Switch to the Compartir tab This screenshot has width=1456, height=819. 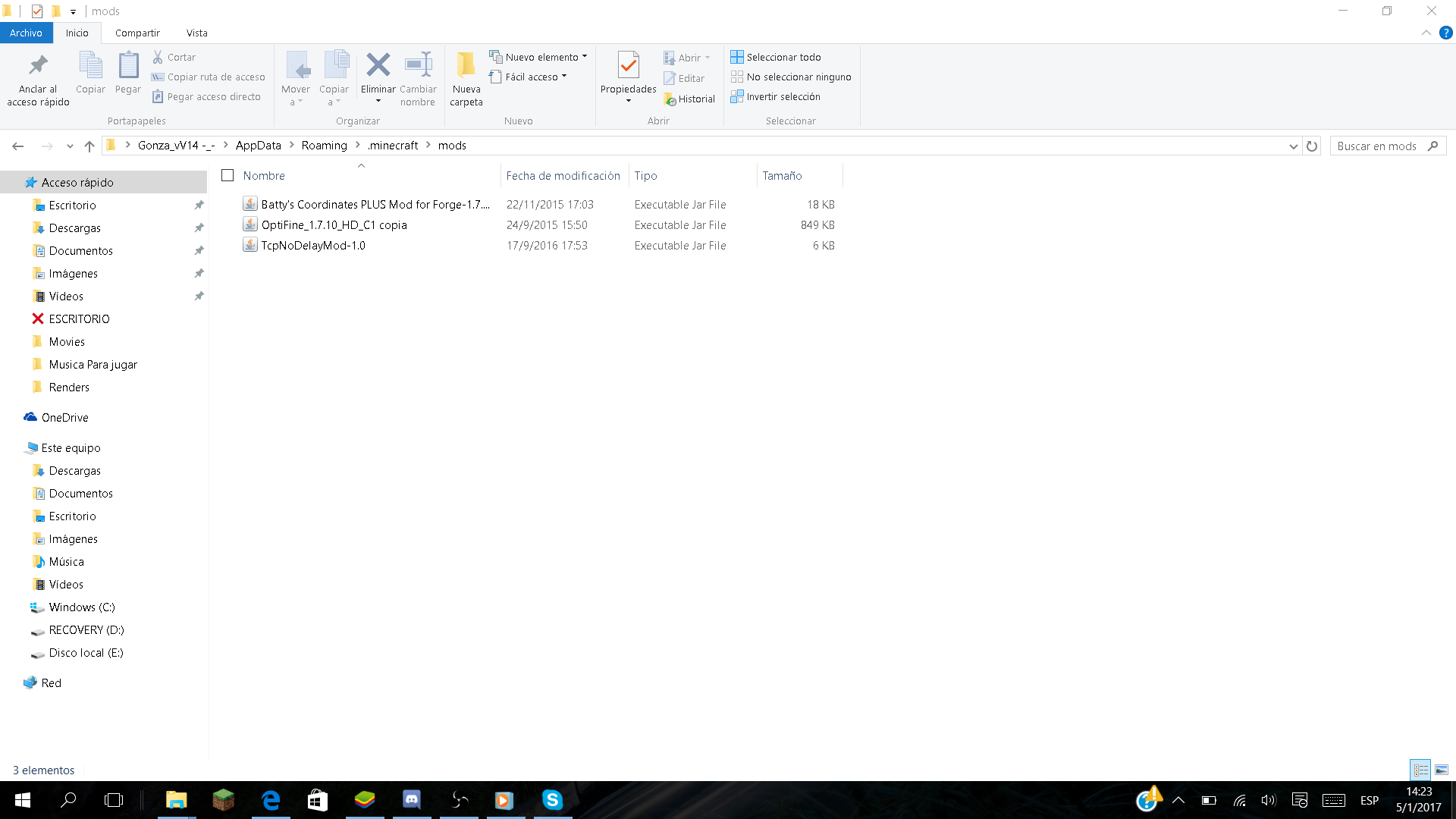(x=137, y=33)
